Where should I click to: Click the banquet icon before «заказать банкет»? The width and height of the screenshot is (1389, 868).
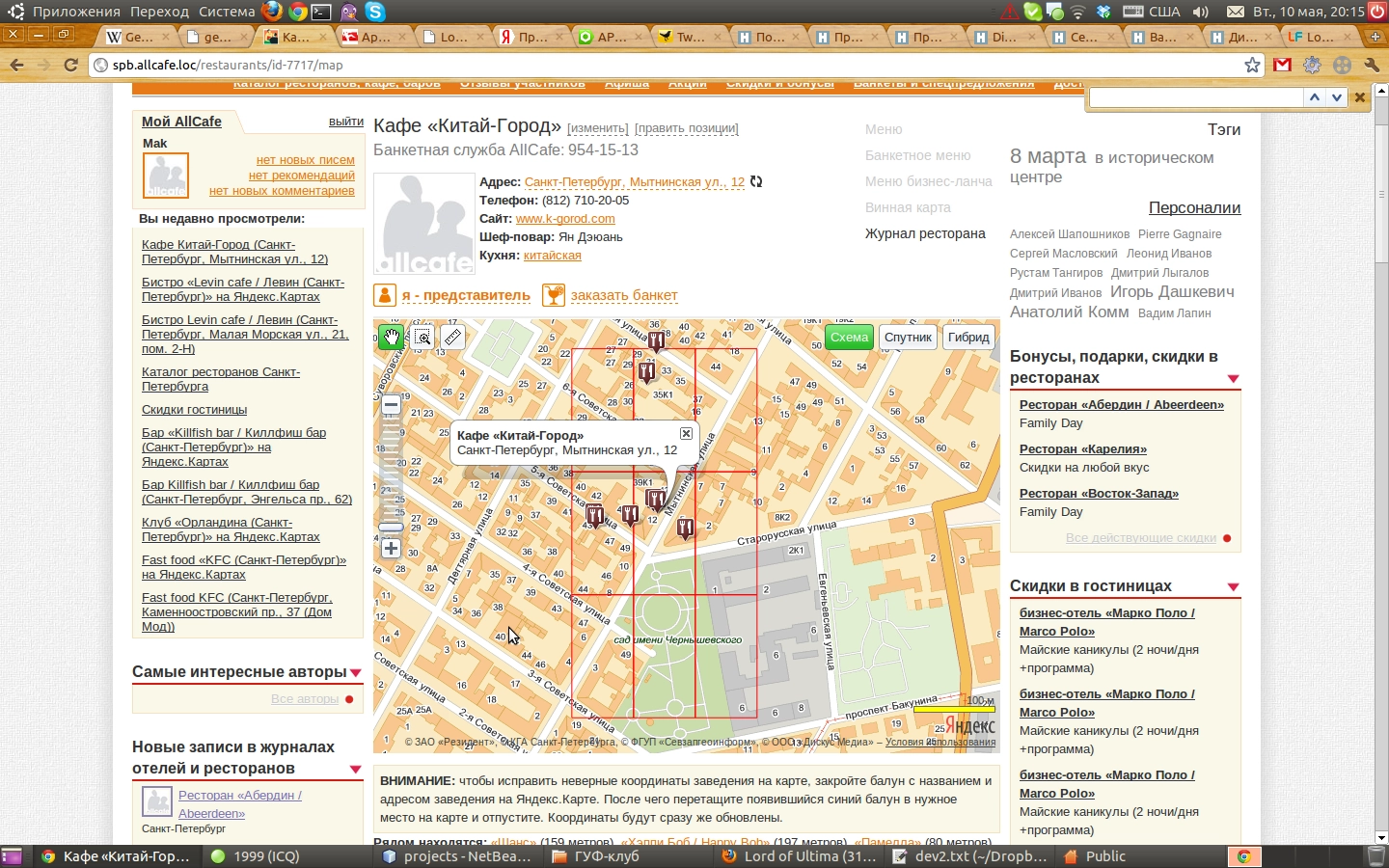coord(554,295)
